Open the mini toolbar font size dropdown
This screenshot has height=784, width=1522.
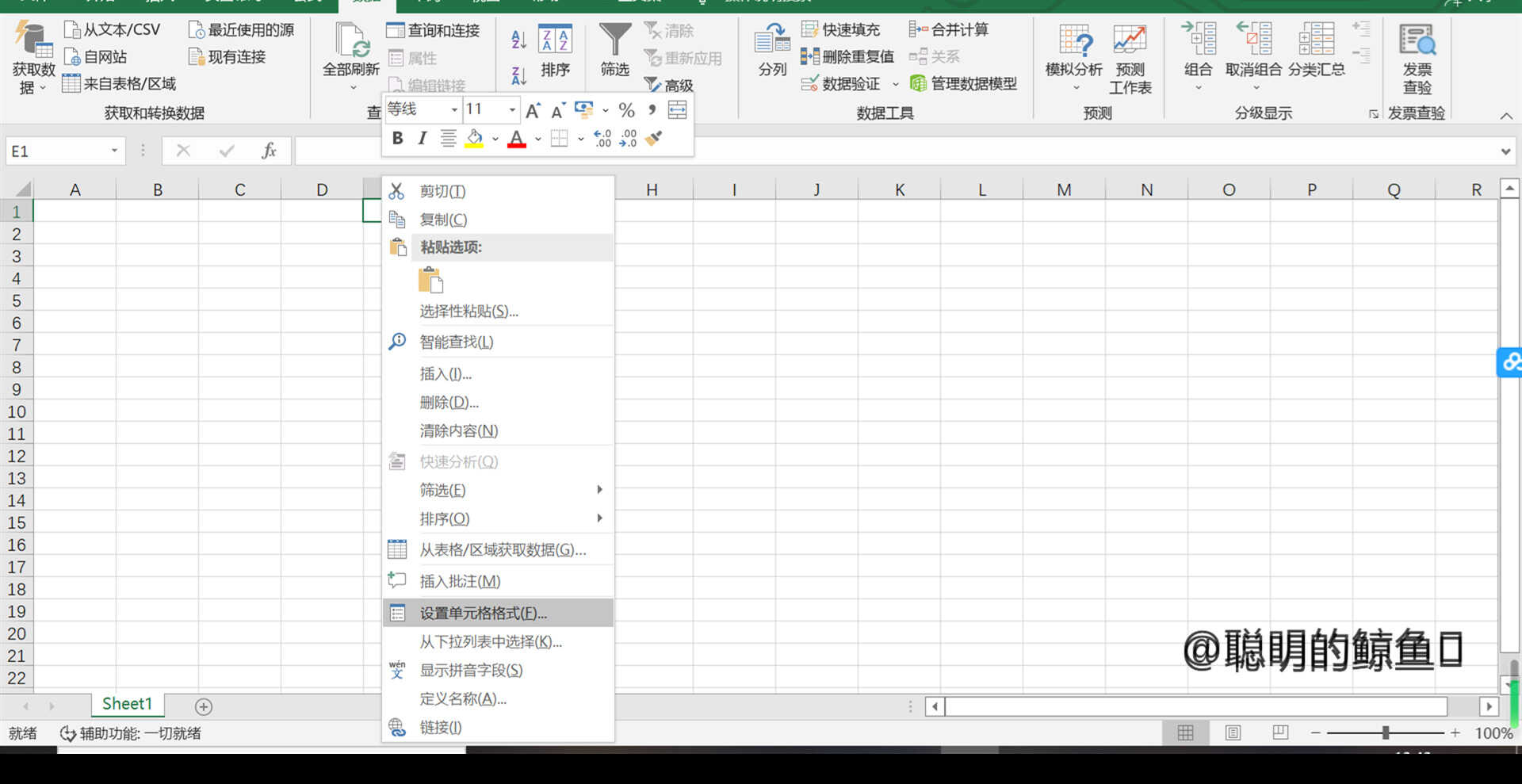[x=512, y=110]
